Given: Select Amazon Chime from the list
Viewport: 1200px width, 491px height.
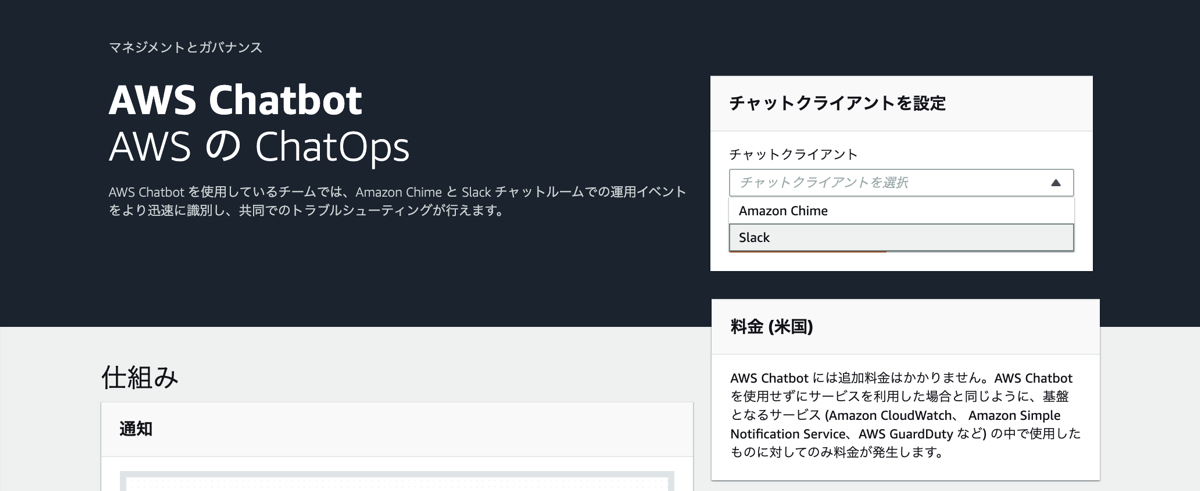Looking at the screenshot, I should pos(901,211).
